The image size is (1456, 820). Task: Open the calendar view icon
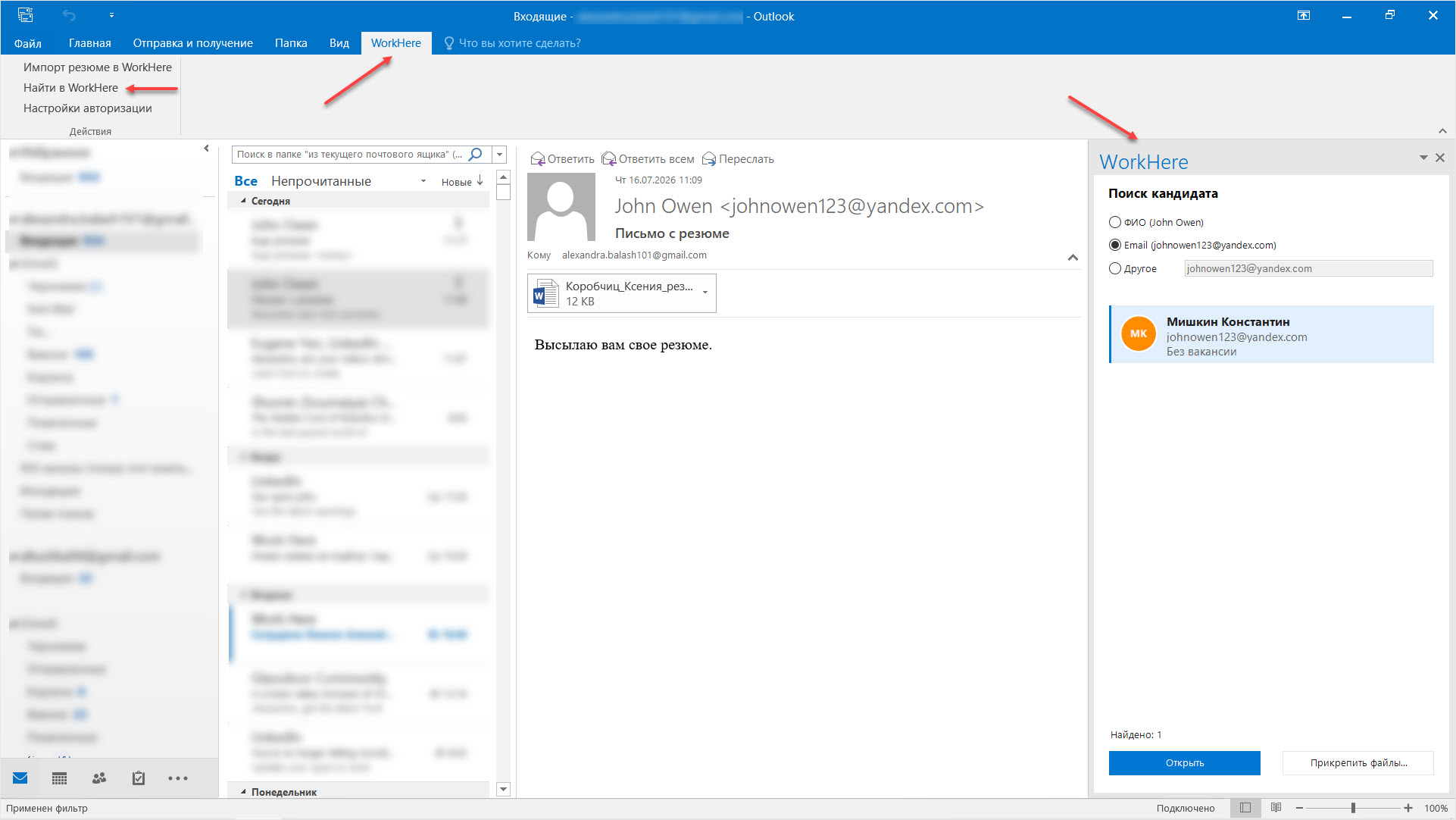pyautogui.click(x=59, y=778)
